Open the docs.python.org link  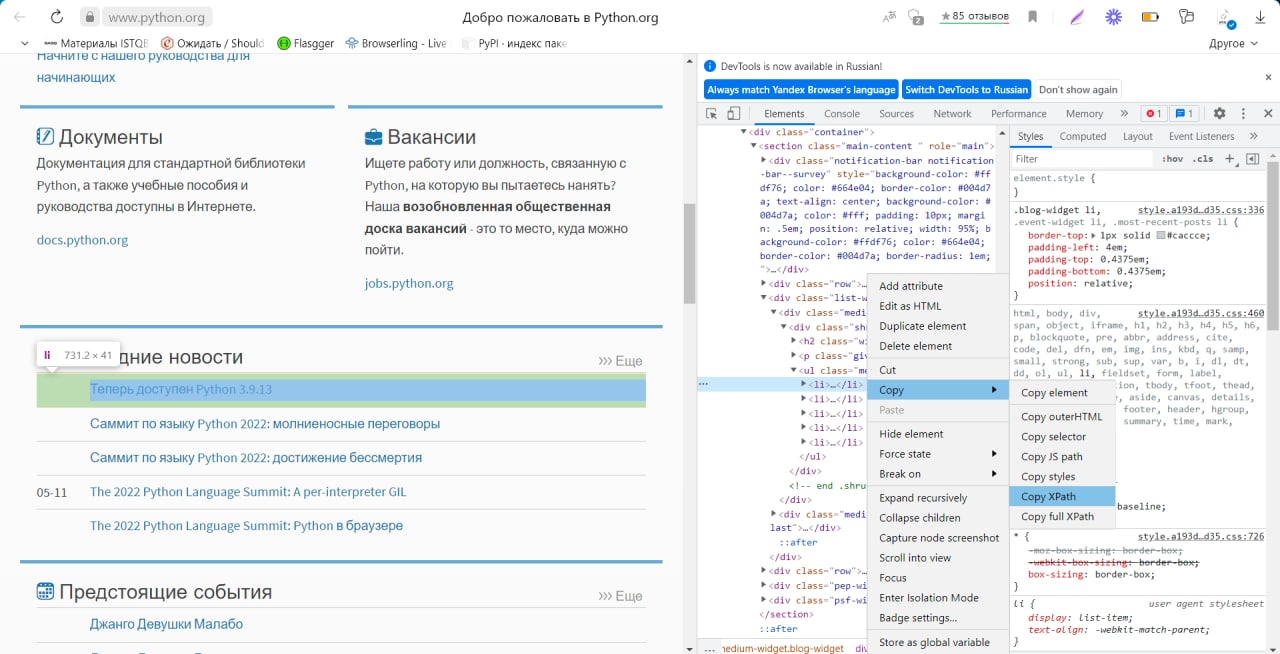coord(82,240)
